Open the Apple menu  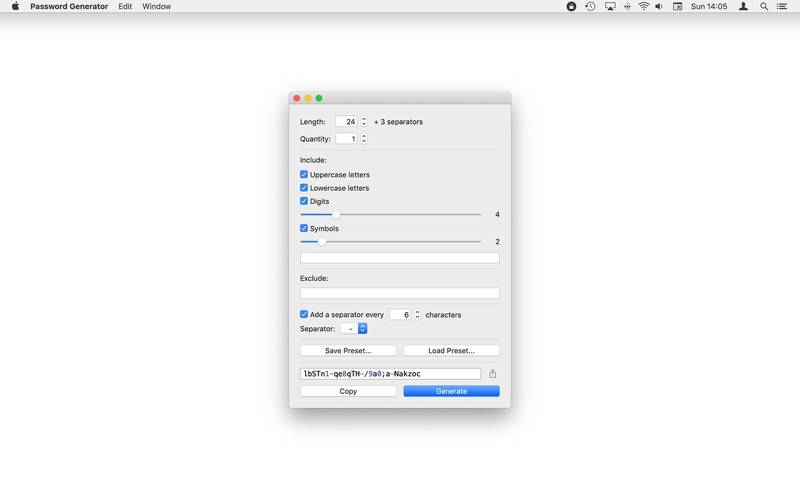[15, 6]
